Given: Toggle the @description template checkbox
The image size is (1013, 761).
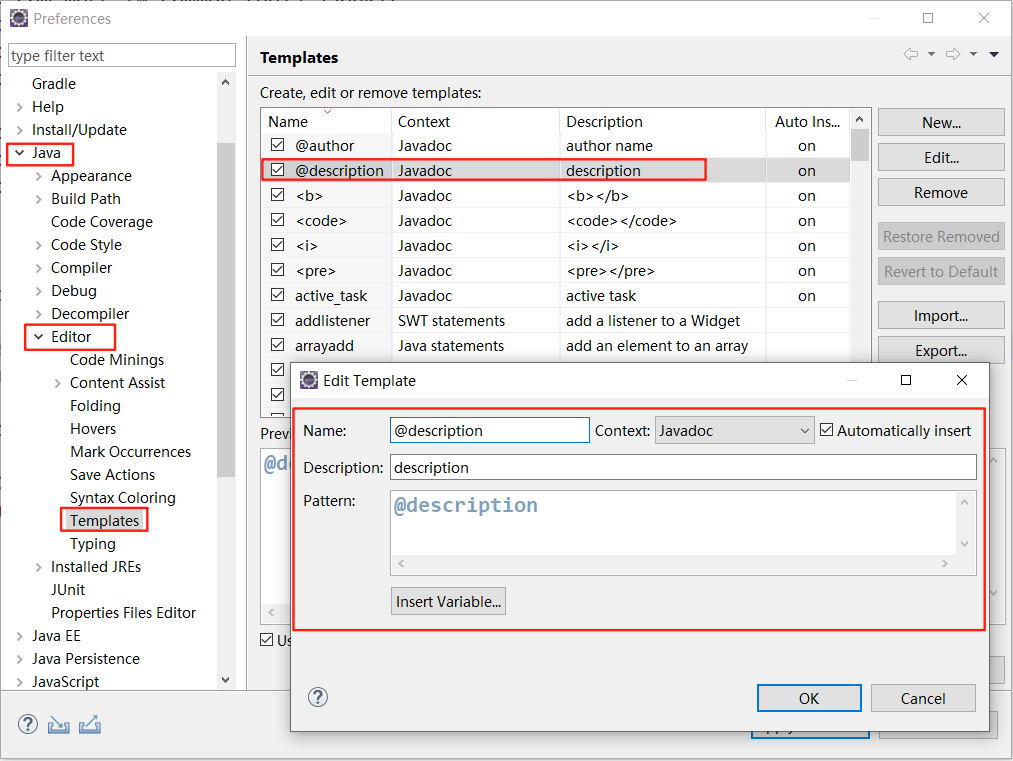Looking at the screenshot, I should [x=278, y=170].
